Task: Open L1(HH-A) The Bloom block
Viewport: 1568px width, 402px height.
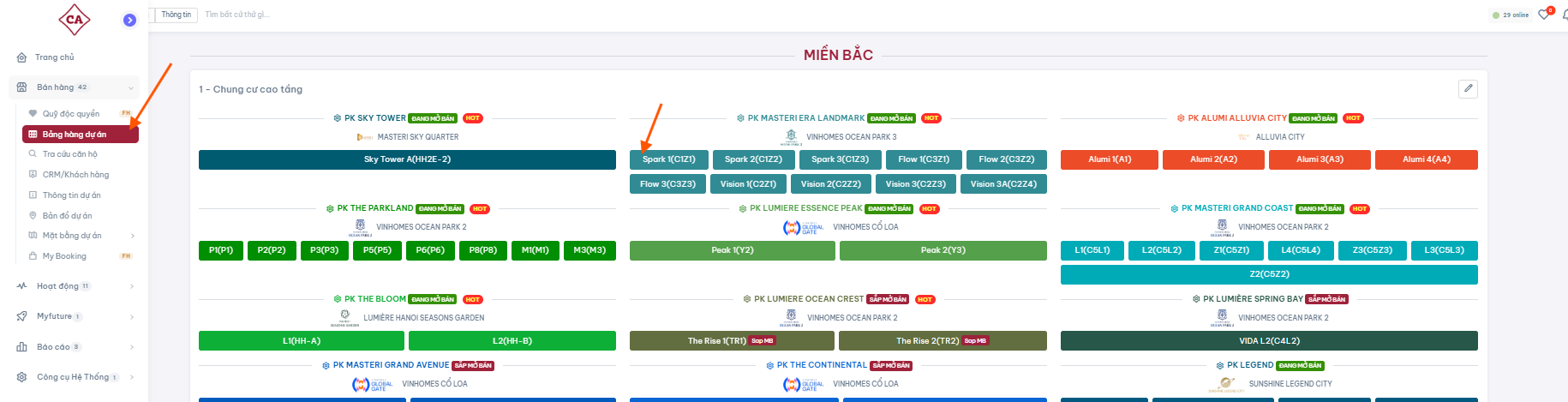Action: click(x=302, y=341)
